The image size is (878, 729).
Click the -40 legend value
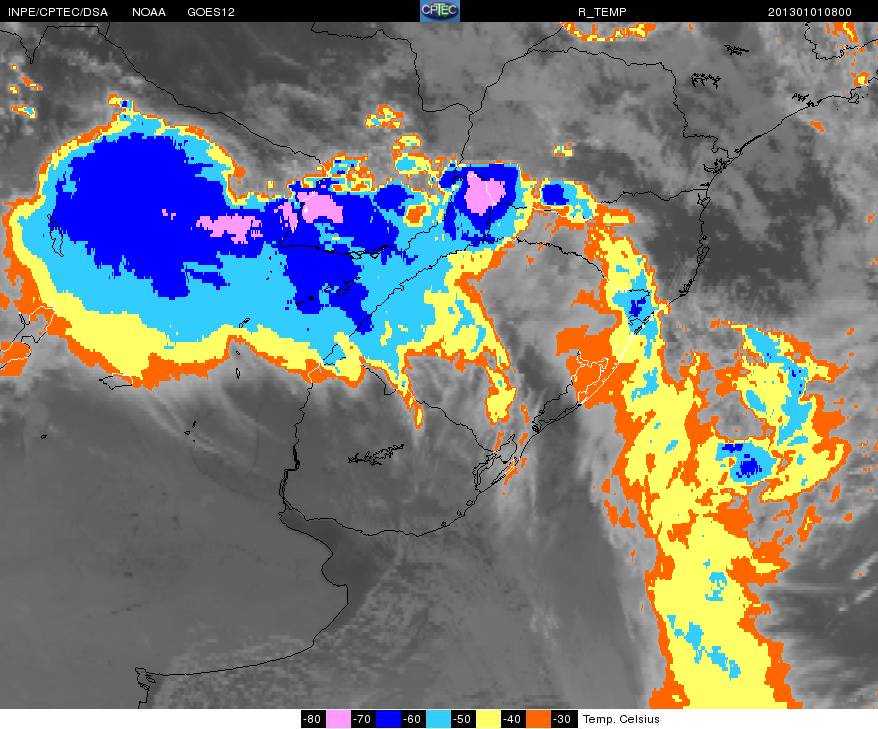512,719
